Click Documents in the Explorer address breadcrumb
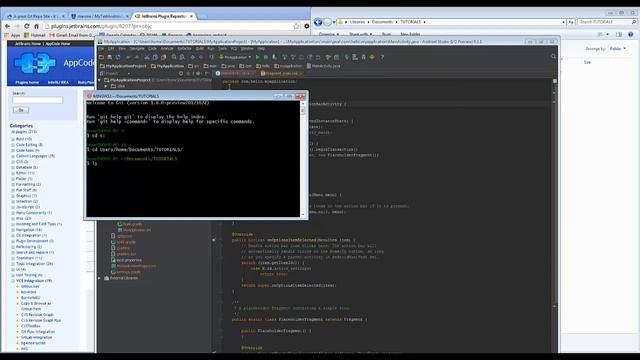 (382, 22)
